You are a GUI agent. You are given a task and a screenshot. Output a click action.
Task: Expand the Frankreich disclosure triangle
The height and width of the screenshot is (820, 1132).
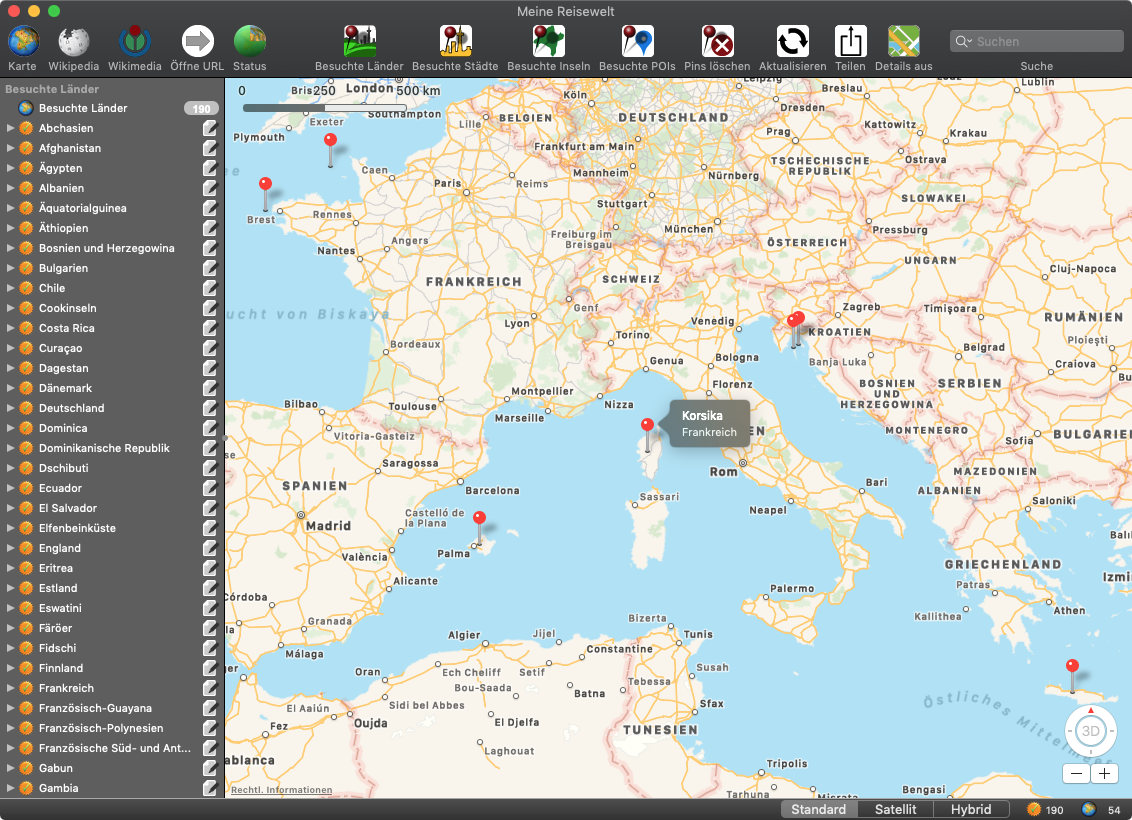point(11,688)
